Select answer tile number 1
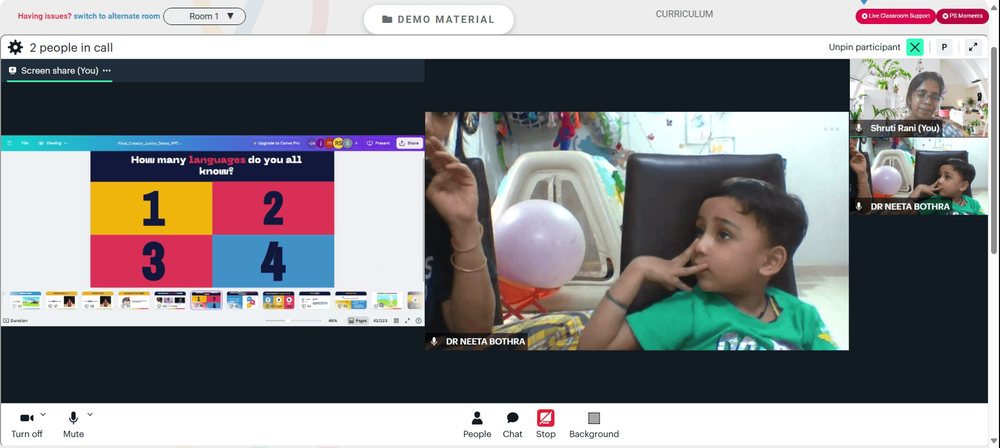Viewport: 1000px width, 448px height. click(x=151, y=209)
